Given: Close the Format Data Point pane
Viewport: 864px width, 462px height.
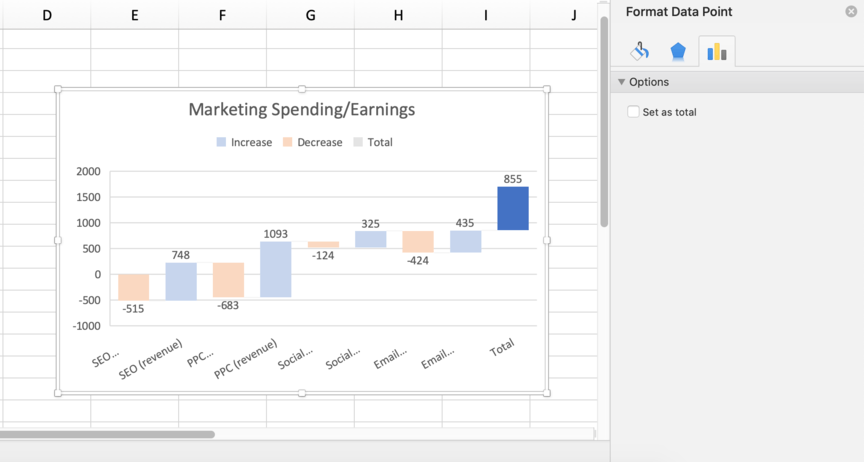Looking at the screenshot, I should 851,11.
